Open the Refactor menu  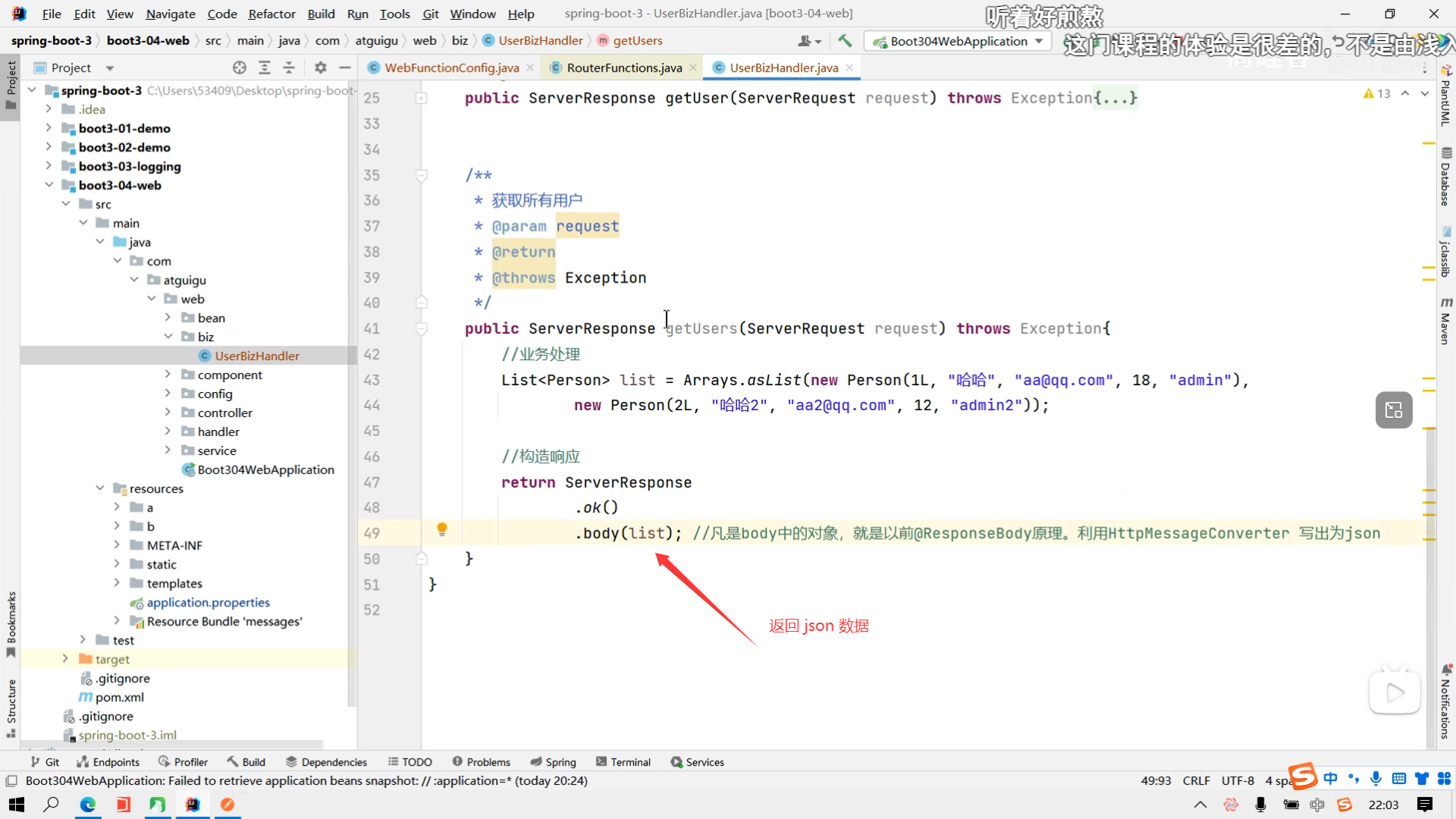271,14
